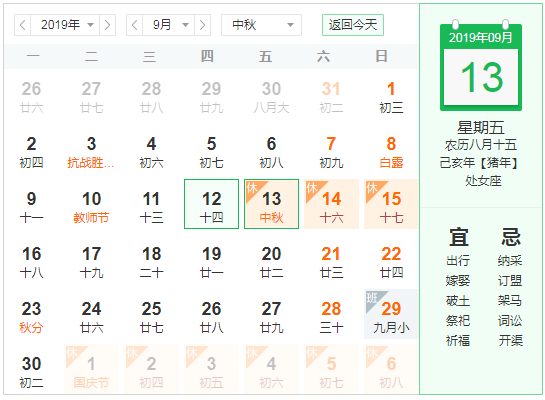Click 词讼 in the 忌 list

[510, 320]
